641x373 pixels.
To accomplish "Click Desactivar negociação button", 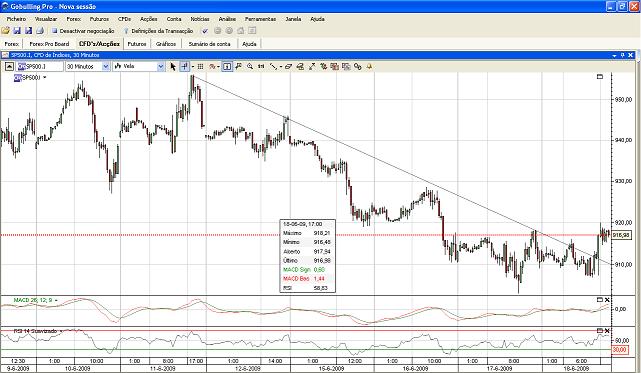I will [x=83, y=31].
